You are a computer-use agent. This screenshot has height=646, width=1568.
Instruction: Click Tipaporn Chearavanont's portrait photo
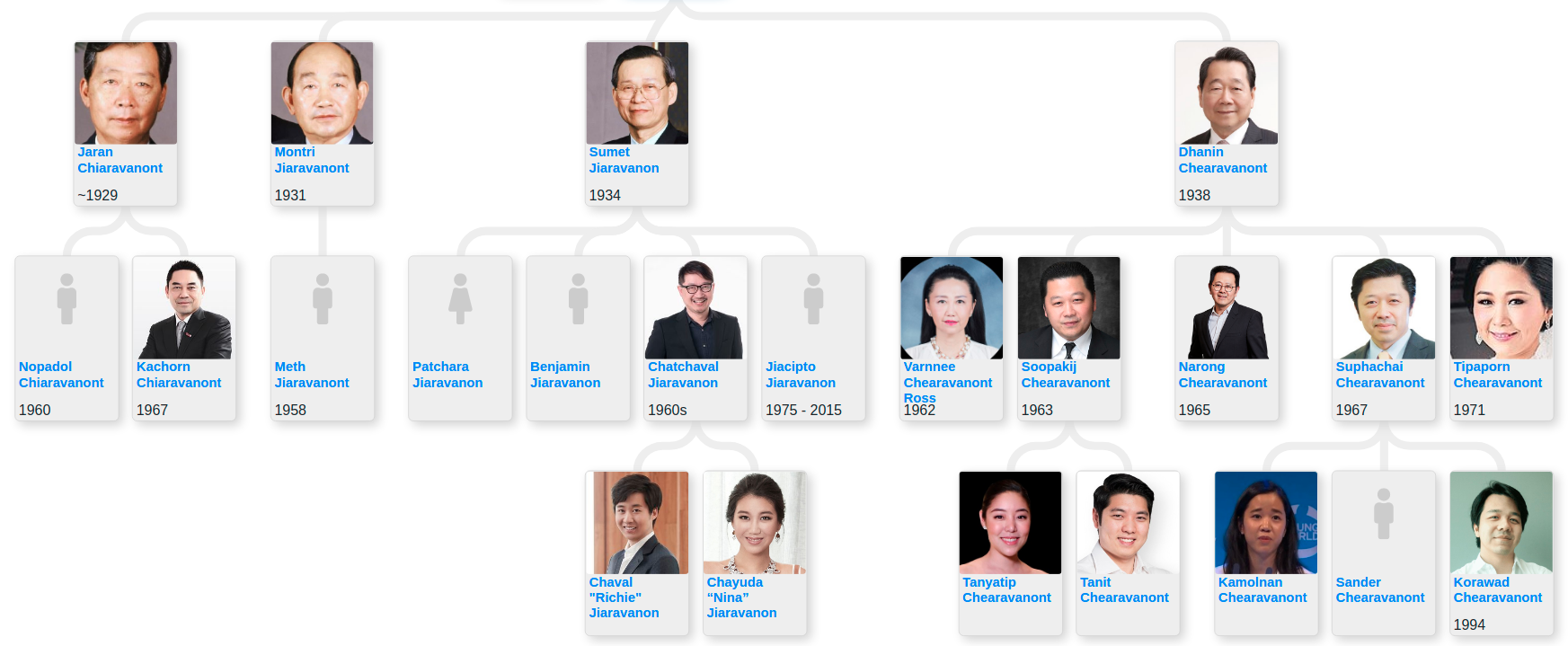(1502, 308)
